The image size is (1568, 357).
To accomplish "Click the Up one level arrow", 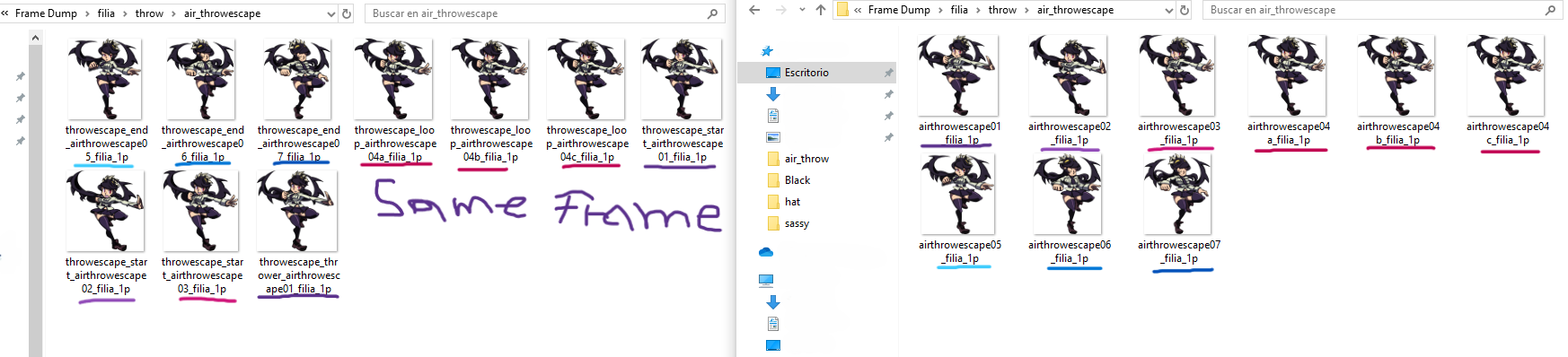I will [821, 10].
